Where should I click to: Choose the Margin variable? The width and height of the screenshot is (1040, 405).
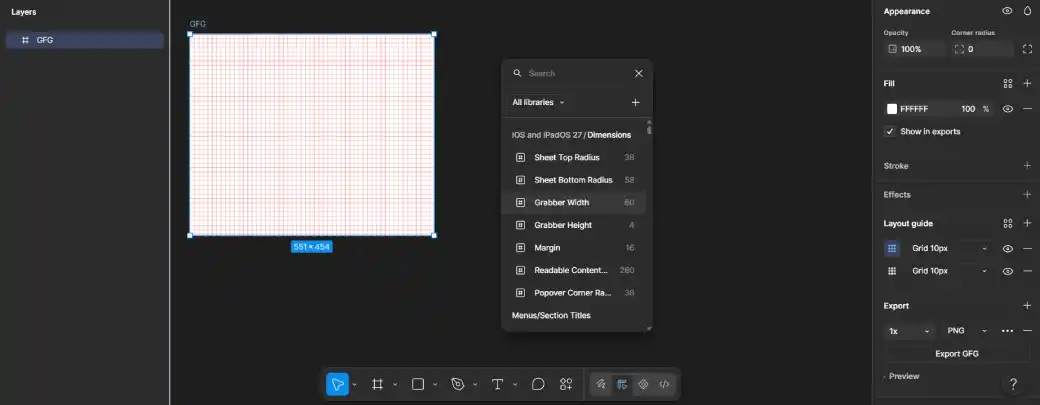[574, 248]
